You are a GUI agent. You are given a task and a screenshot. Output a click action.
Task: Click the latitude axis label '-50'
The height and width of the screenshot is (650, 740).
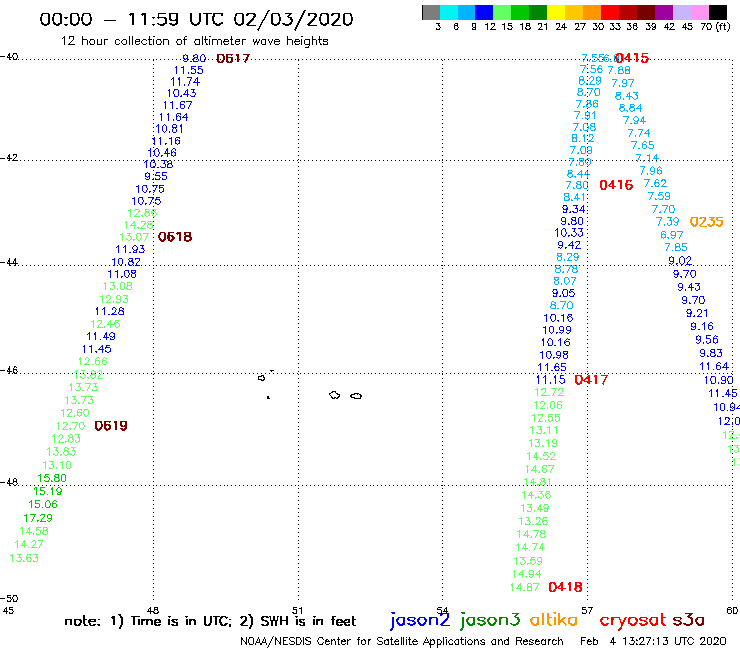pos(9,599)
